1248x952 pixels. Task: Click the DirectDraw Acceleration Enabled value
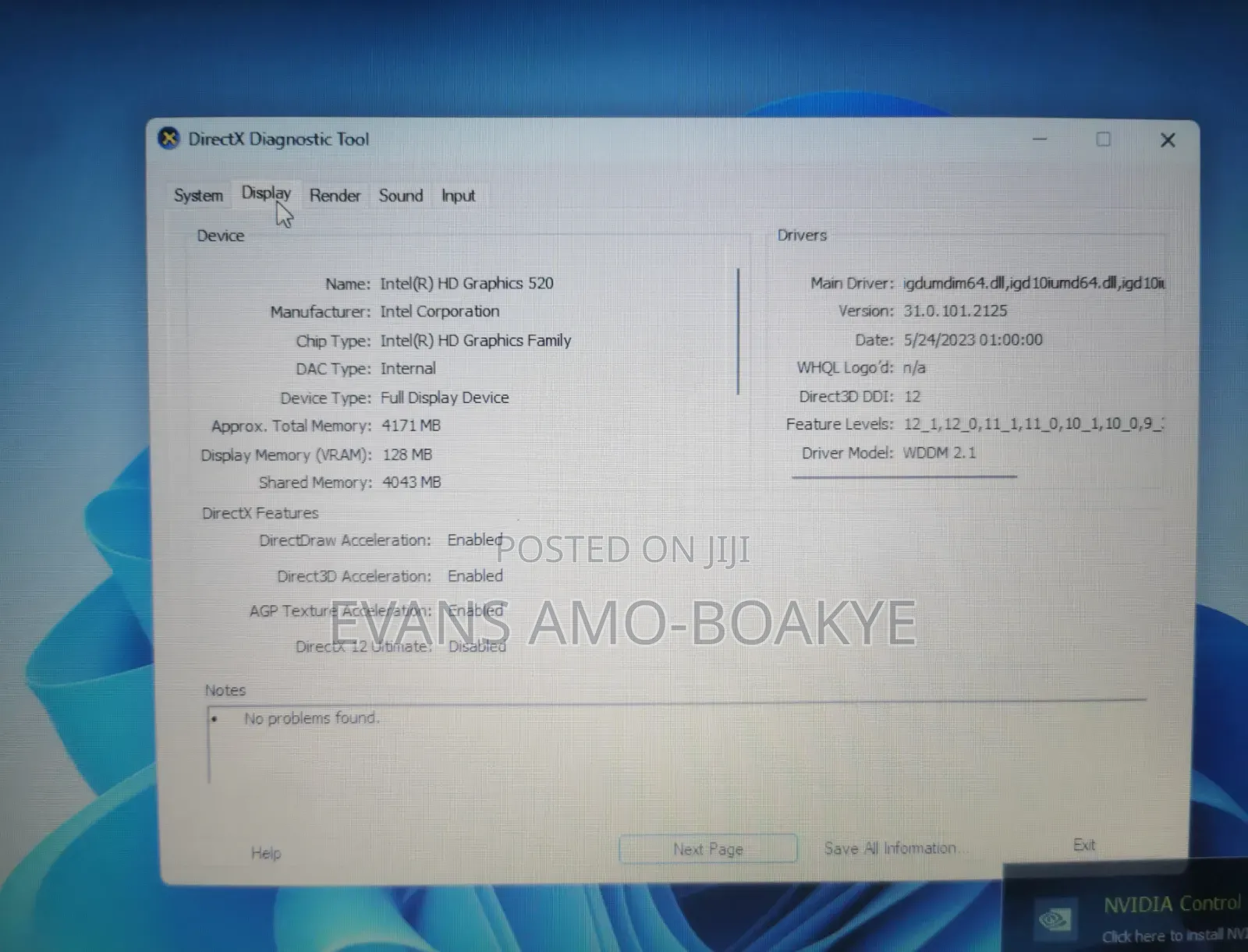coord(475,540)
